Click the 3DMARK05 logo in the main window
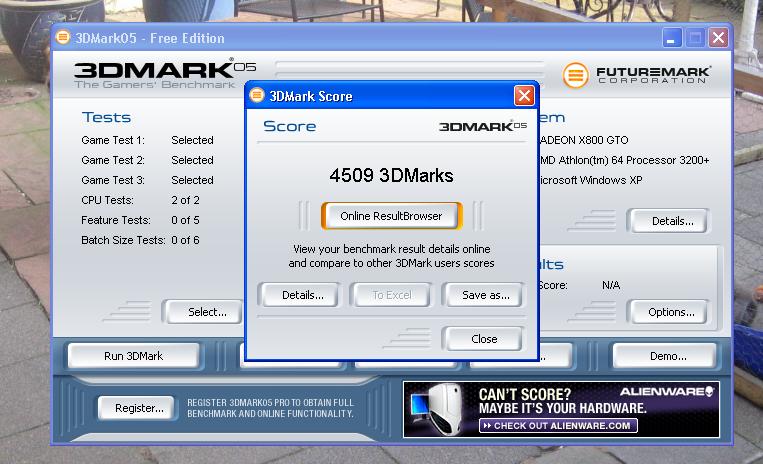763x464 pixels. [x=165, y=74]
